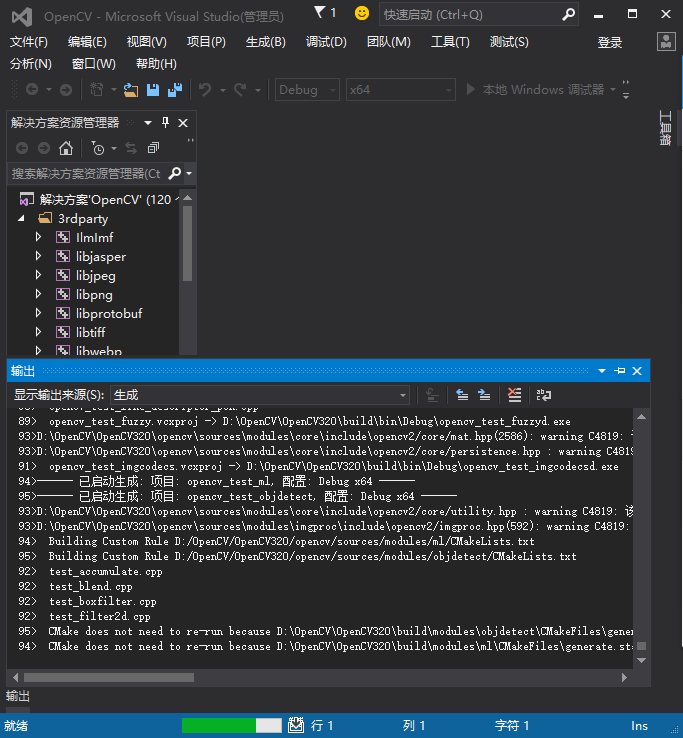Click the Solution Explorer back arrow icon

pos(22,148)
